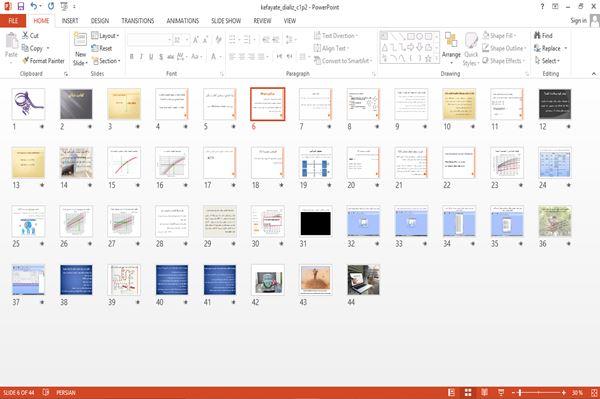Image resolution: width=600 pixels, height=399 pixels.
Task: Click the Undo arrow icon
Action: 34,7
